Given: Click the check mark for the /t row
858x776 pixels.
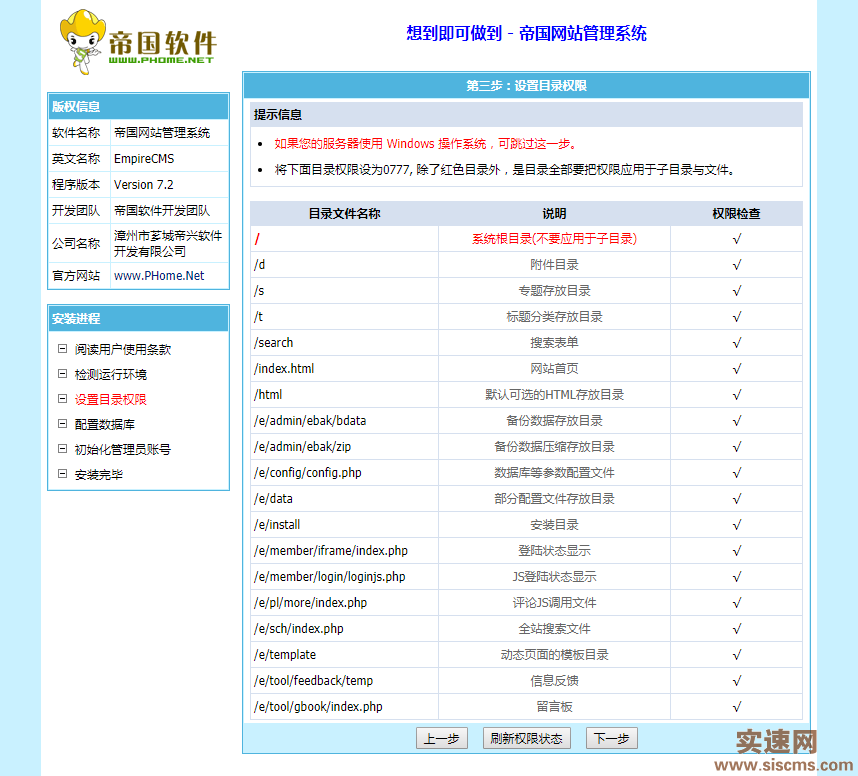Looking at the screenshot, I should (737, 317).
